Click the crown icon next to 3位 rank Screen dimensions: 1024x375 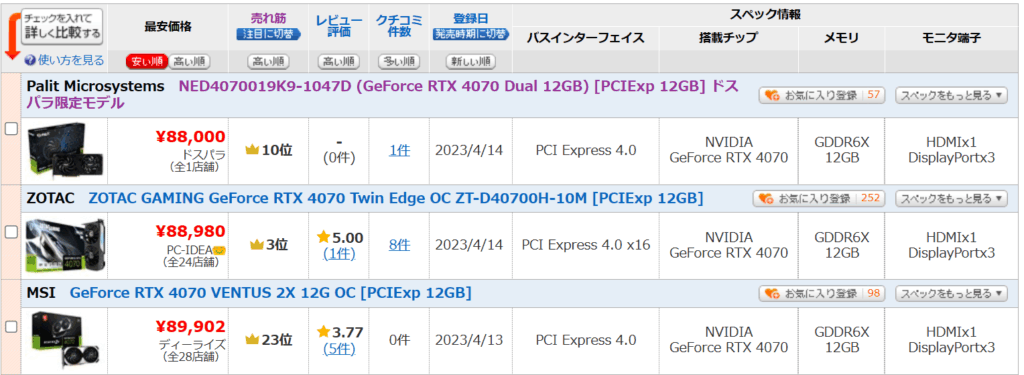[x=257, y=245]
